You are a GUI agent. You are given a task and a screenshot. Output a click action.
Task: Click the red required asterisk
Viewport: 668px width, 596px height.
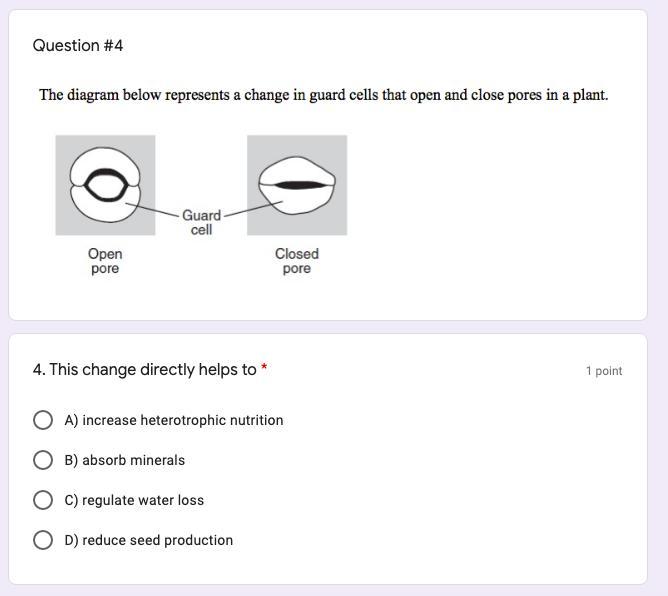[x=264, y=369]
